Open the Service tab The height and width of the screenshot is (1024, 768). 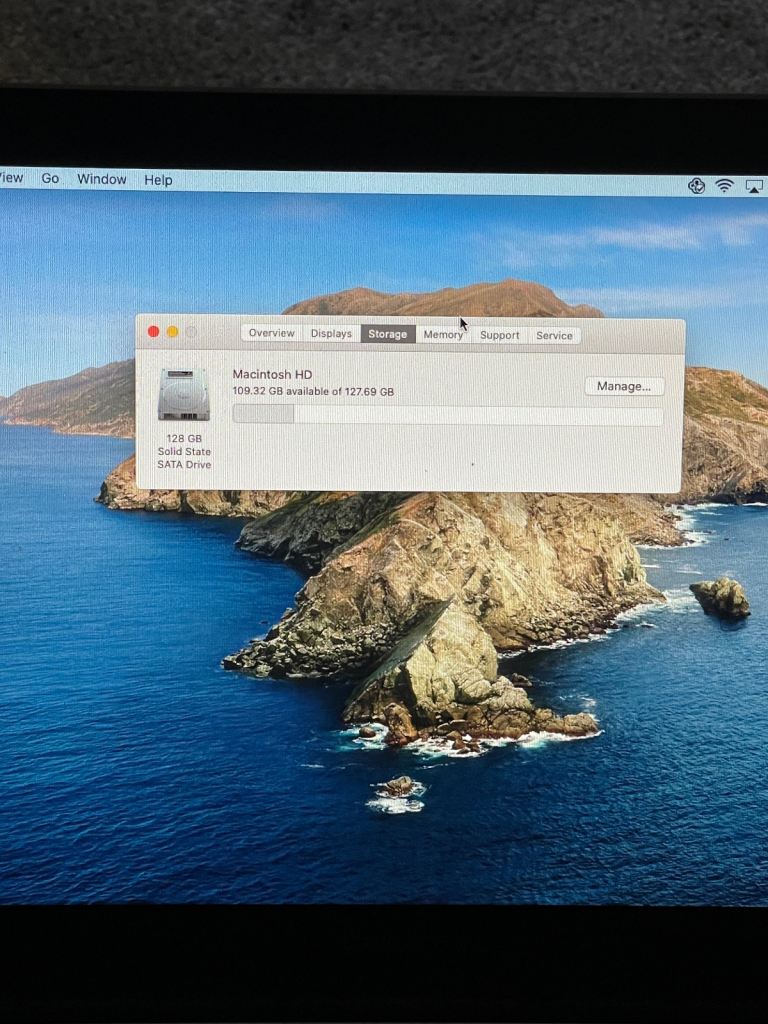554,336
